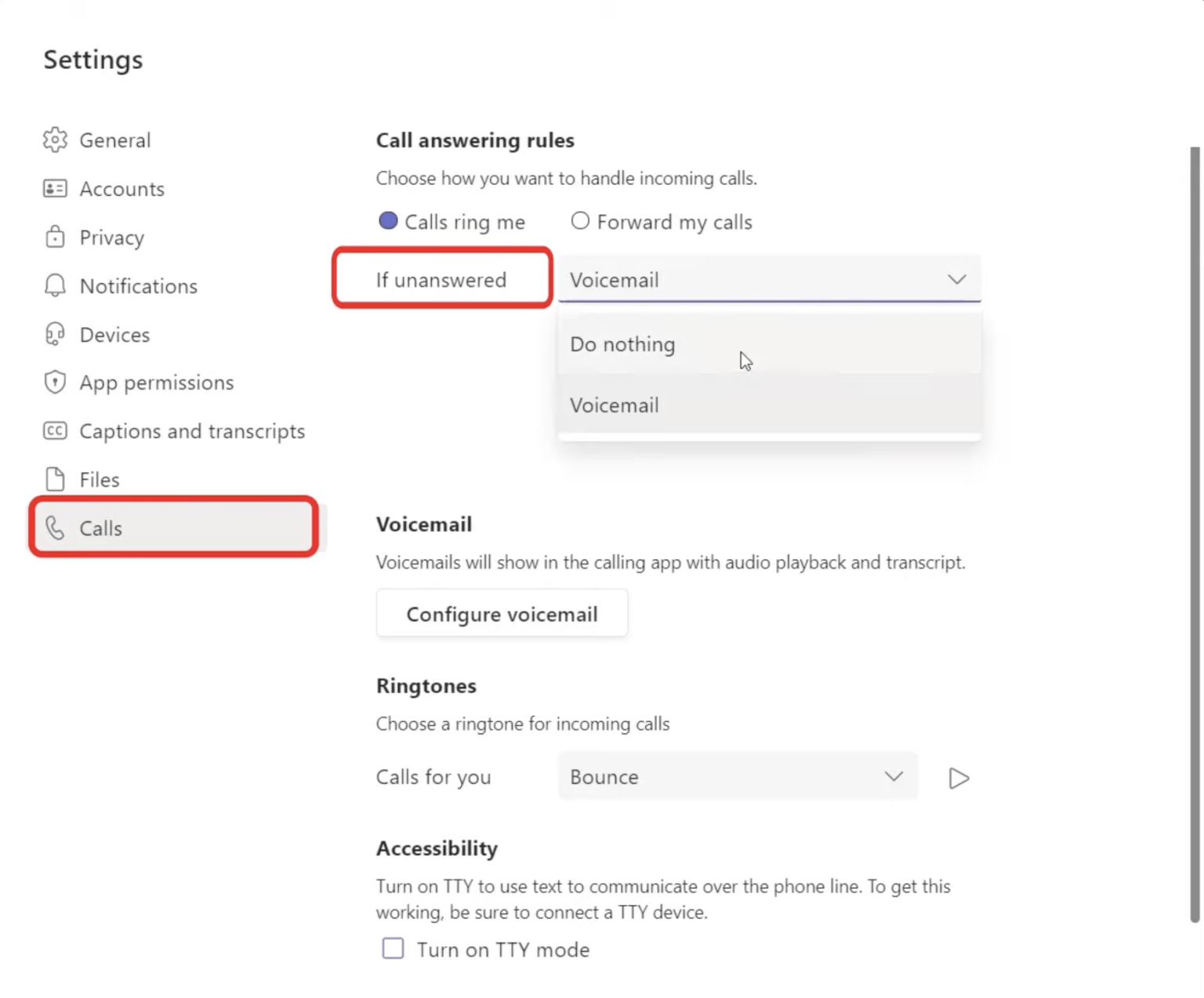Switch to the Files settings section
Viewport: 1204px width, 998px height.
[x=99, y=479]
